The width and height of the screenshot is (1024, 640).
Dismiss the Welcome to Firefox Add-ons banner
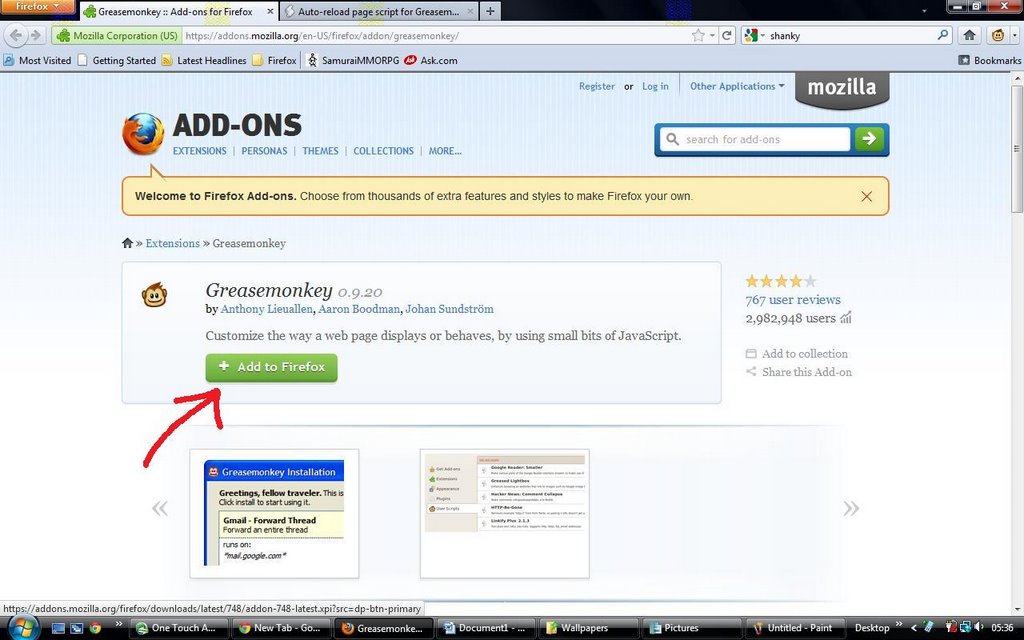(866, 196)
